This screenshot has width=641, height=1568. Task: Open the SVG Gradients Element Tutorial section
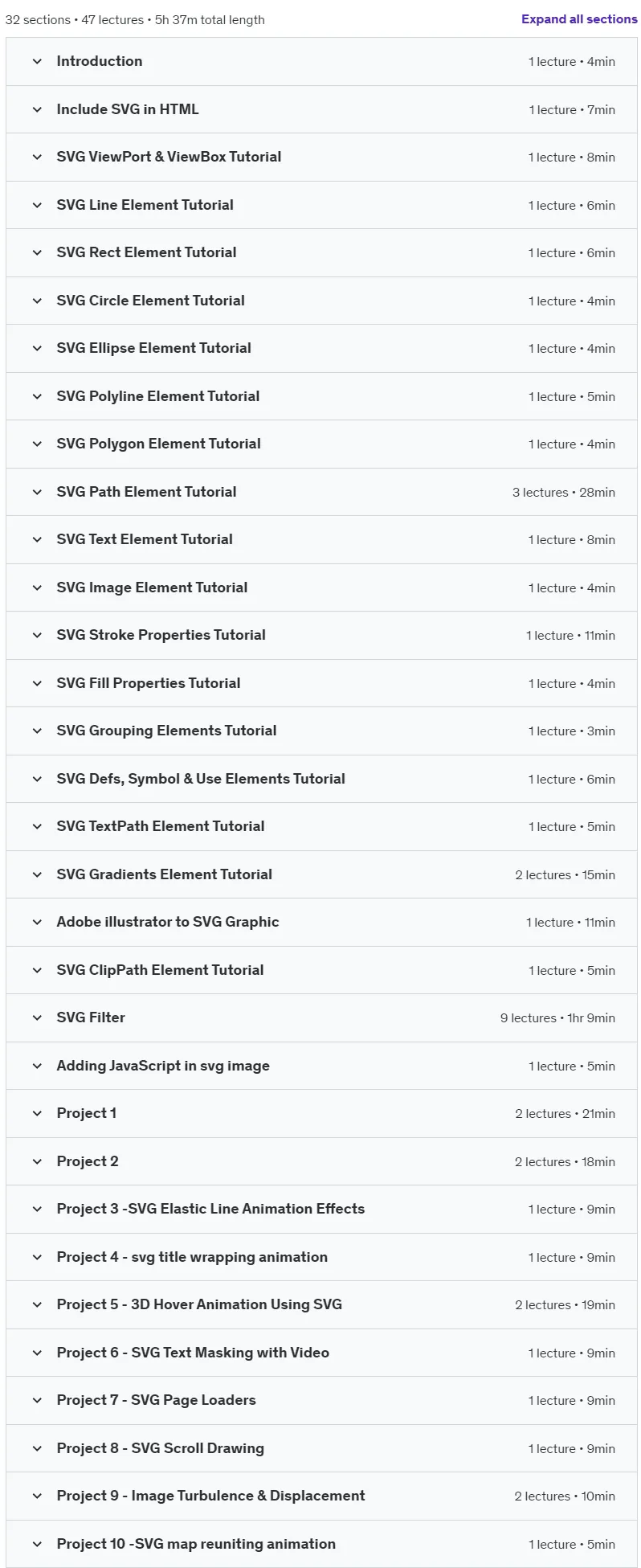tap(321, 874)
